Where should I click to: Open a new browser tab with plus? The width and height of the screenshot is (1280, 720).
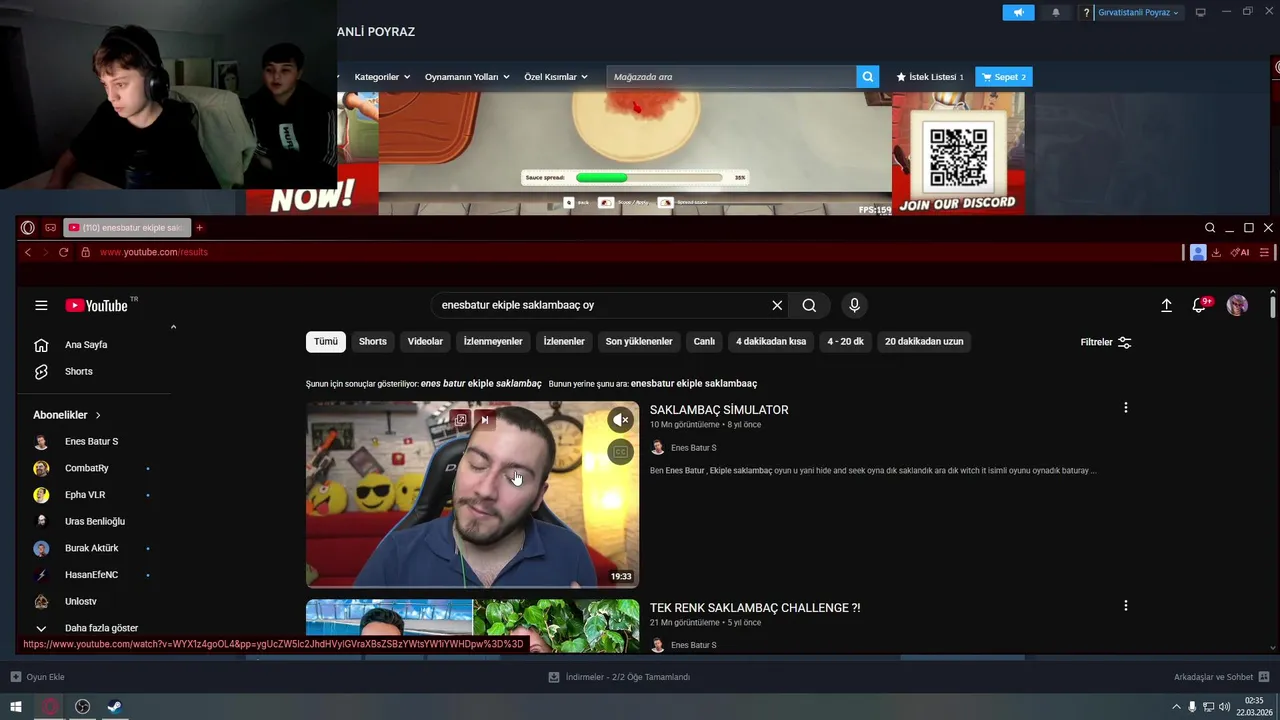point(199,228)
